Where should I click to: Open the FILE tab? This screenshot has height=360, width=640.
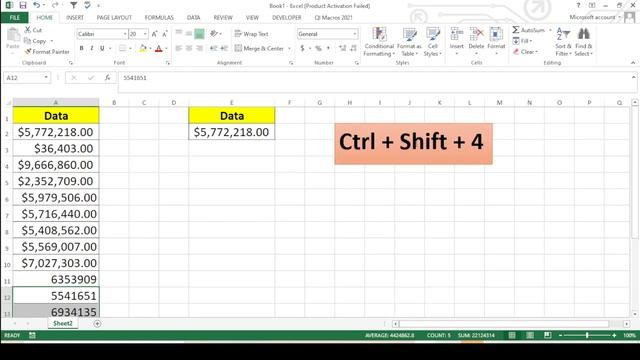pyautogui.click(x=15, y=18)
